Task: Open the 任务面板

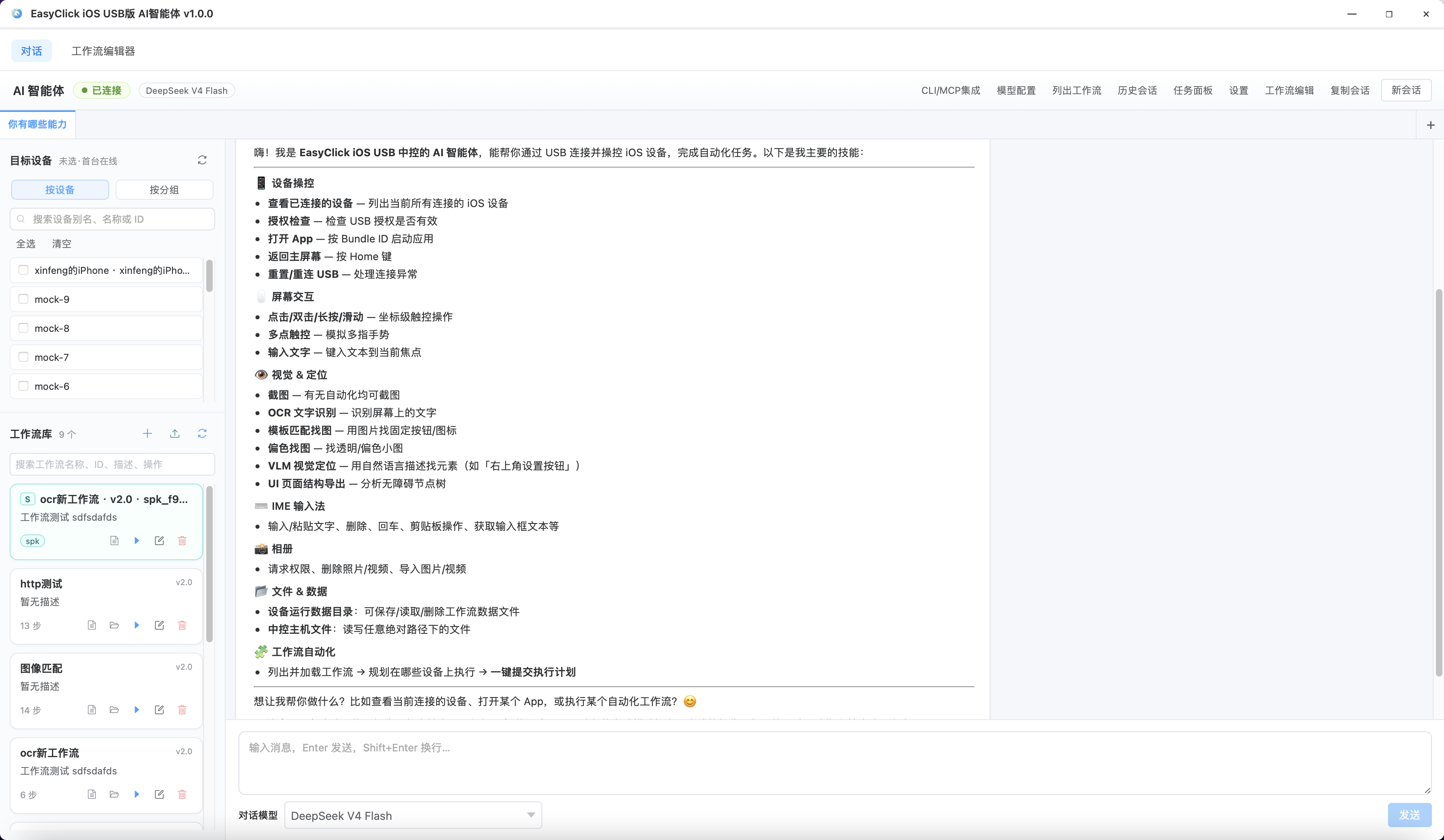Action: coord(1193,91)
